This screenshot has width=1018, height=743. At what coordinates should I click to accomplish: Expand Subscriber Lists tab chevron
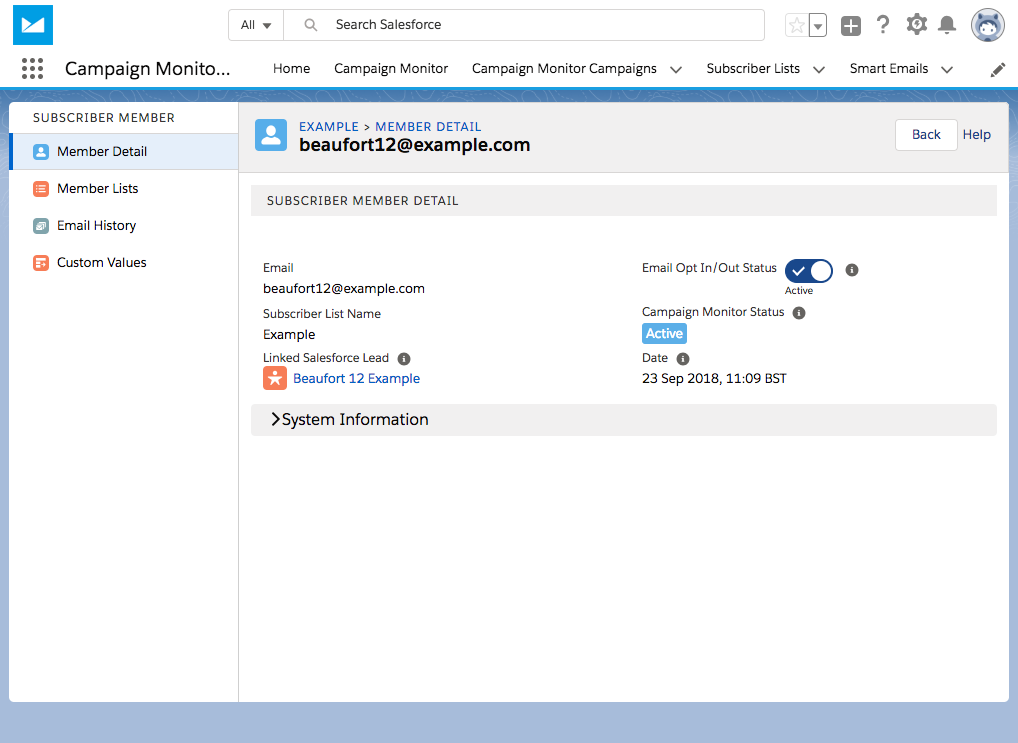[x=819, y=69]
